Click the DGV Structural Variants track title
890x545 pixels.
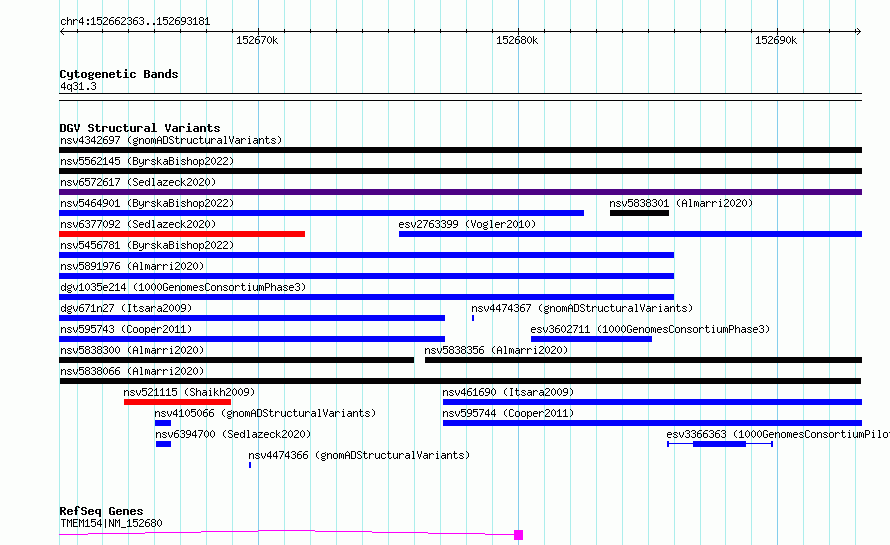click(140, 128)
